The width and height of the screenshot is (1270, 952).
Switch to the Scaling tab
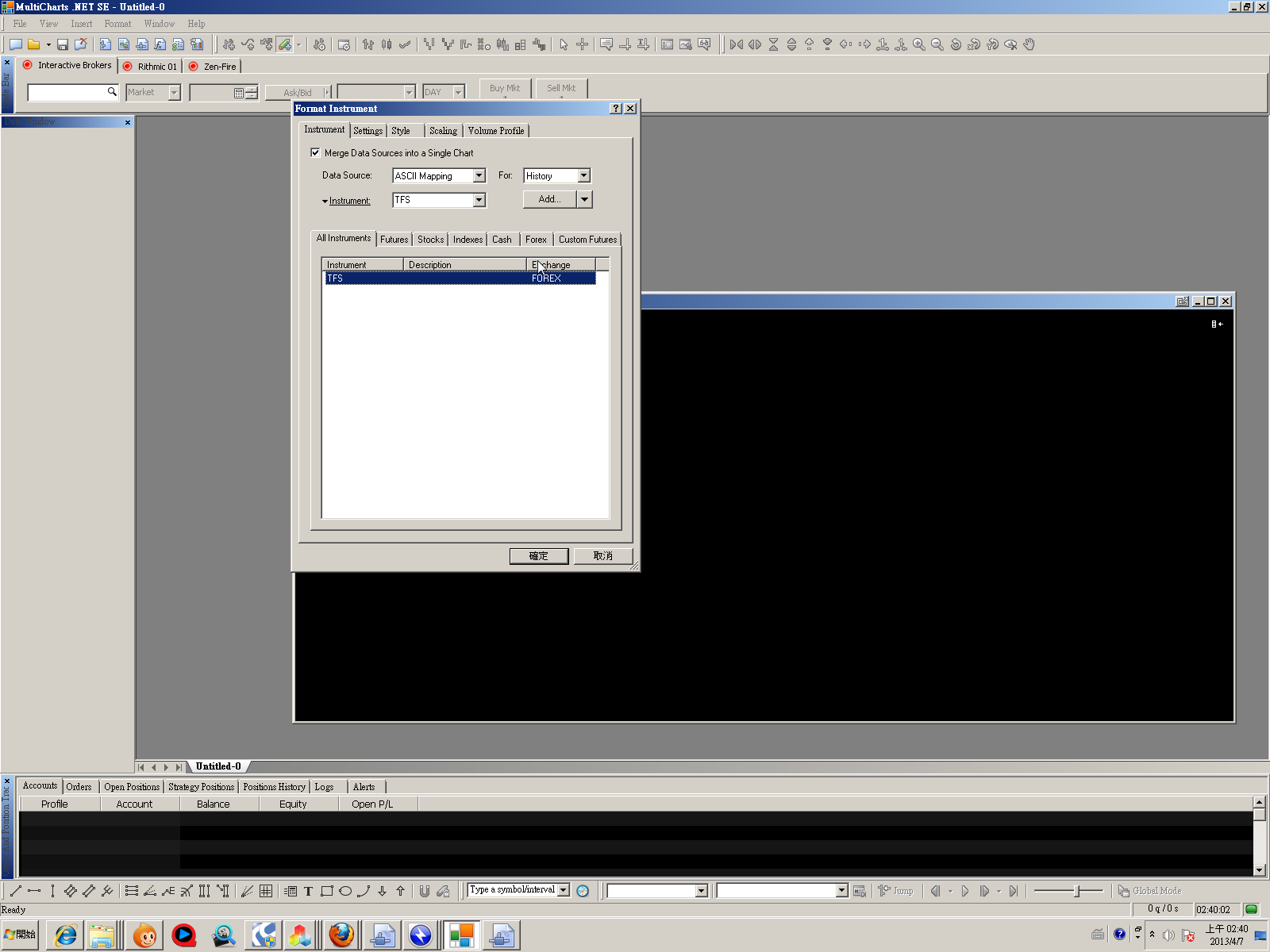[443, 131]
